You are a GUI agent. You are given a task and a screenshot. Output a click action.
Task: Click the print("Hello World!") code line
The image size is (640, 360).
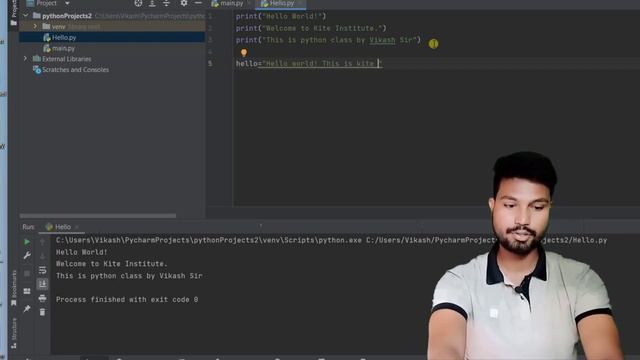click(x=281, y=16)
